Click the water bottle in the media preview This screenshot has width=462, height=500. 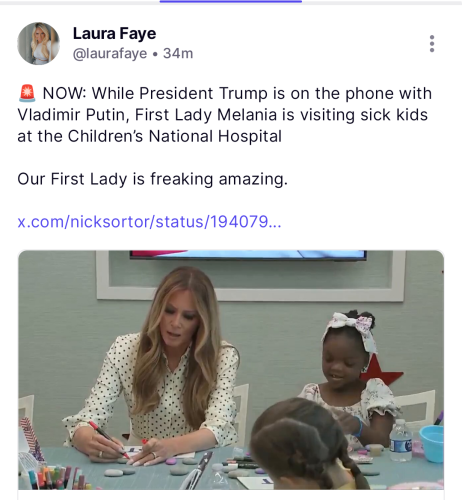(x=401, y=440)
